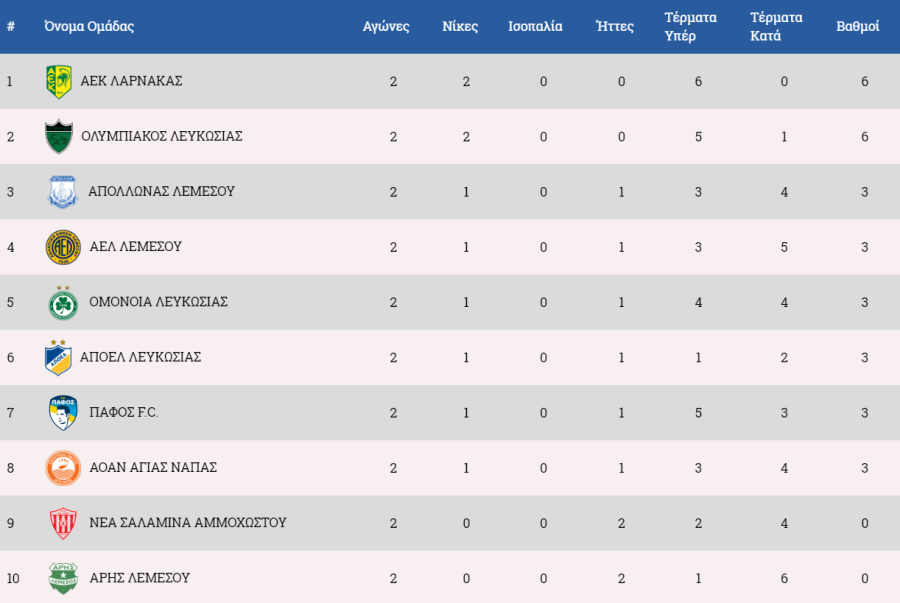Click the Νέα Σαλαμίνα red striped crest
900x603 pixels.
tap(63, 523)
